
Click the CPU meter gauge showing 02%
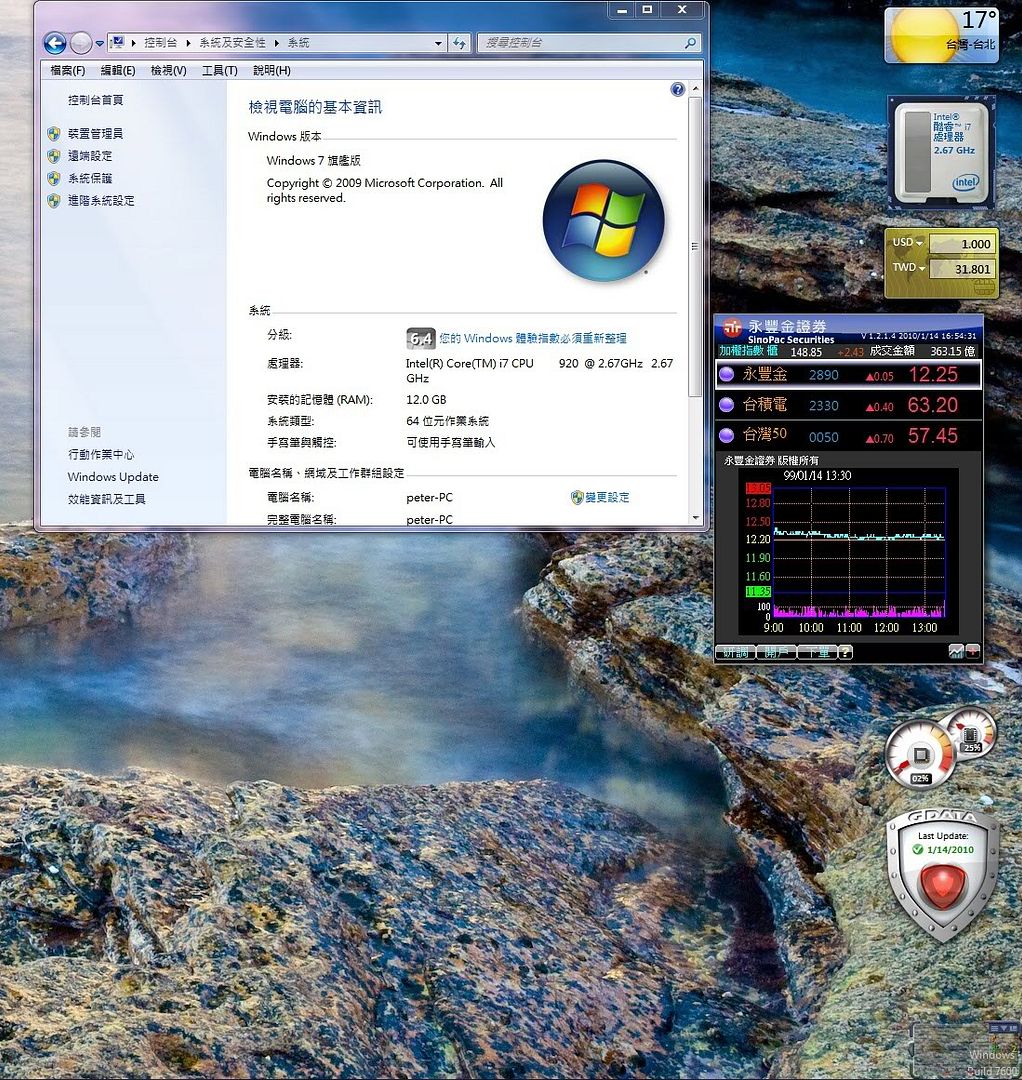919,756
